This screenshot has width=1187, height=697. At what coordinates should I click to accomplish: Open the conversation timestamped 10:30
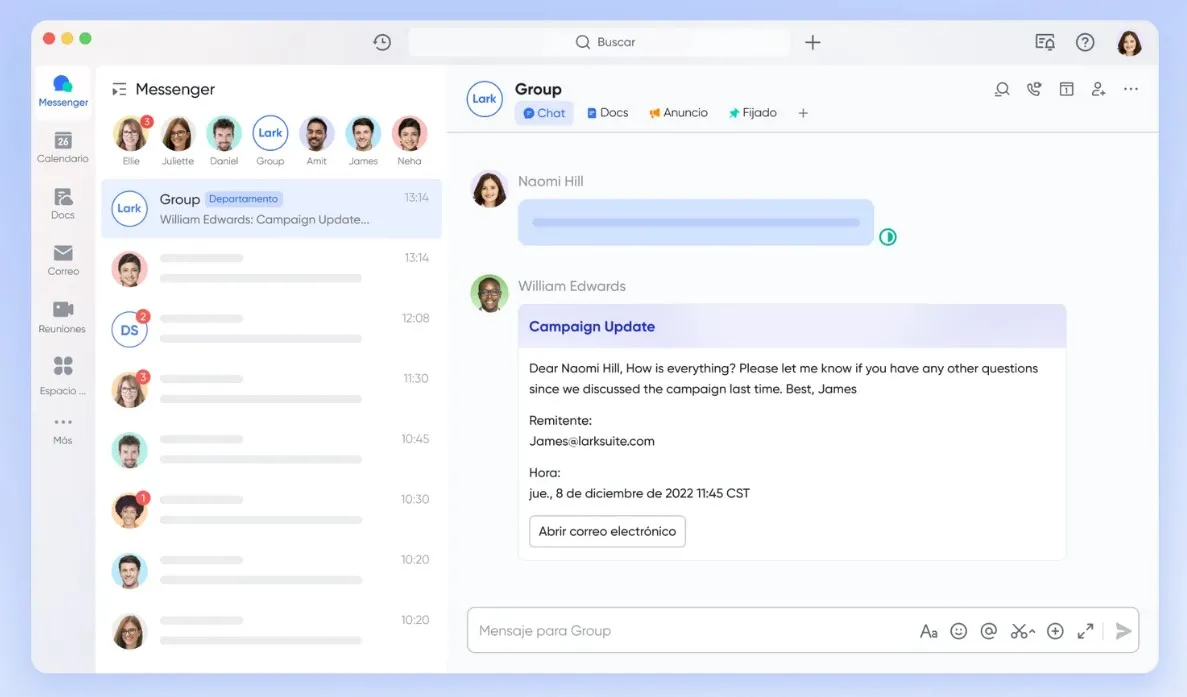[271, 511]
